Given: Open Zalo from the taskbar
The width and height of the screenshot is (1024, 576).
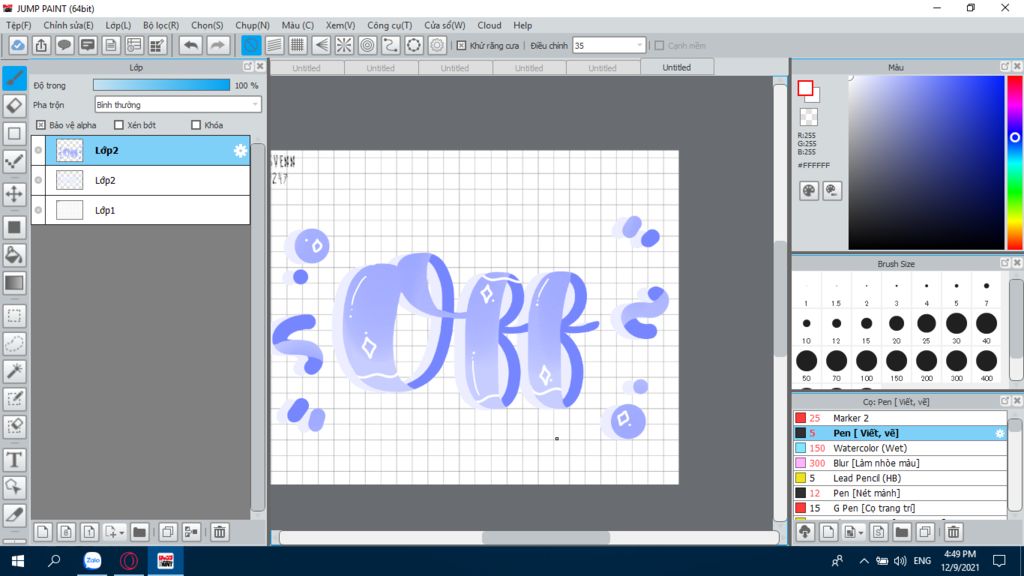Looking at the screenshot, I should (93, 560).
